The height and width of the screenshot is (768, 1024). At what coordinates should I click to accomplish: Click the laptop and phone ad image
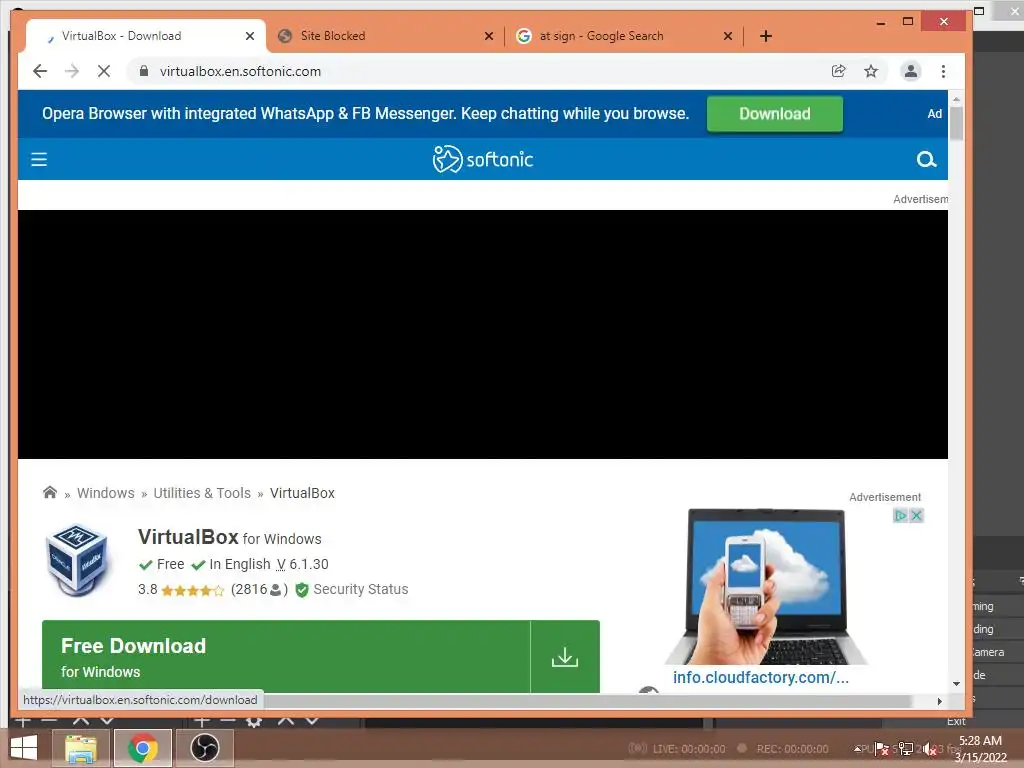coord(767,586)
